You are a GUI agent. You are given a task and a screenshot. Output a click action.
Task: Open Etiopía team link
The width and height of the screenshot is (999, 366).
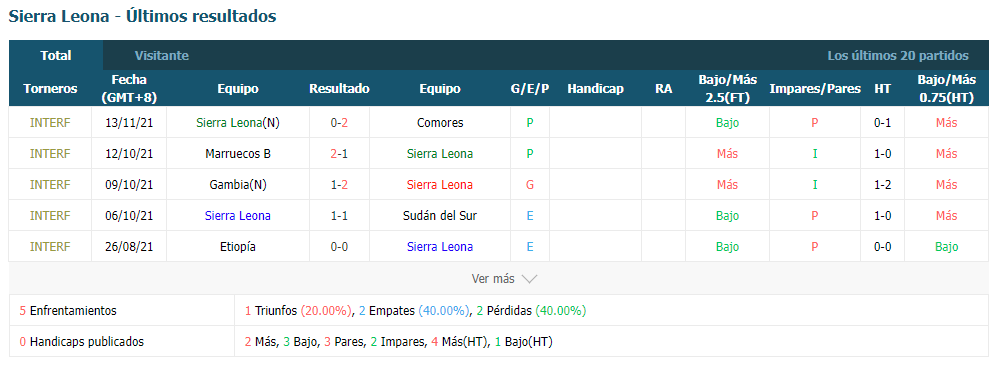(238, 247)
